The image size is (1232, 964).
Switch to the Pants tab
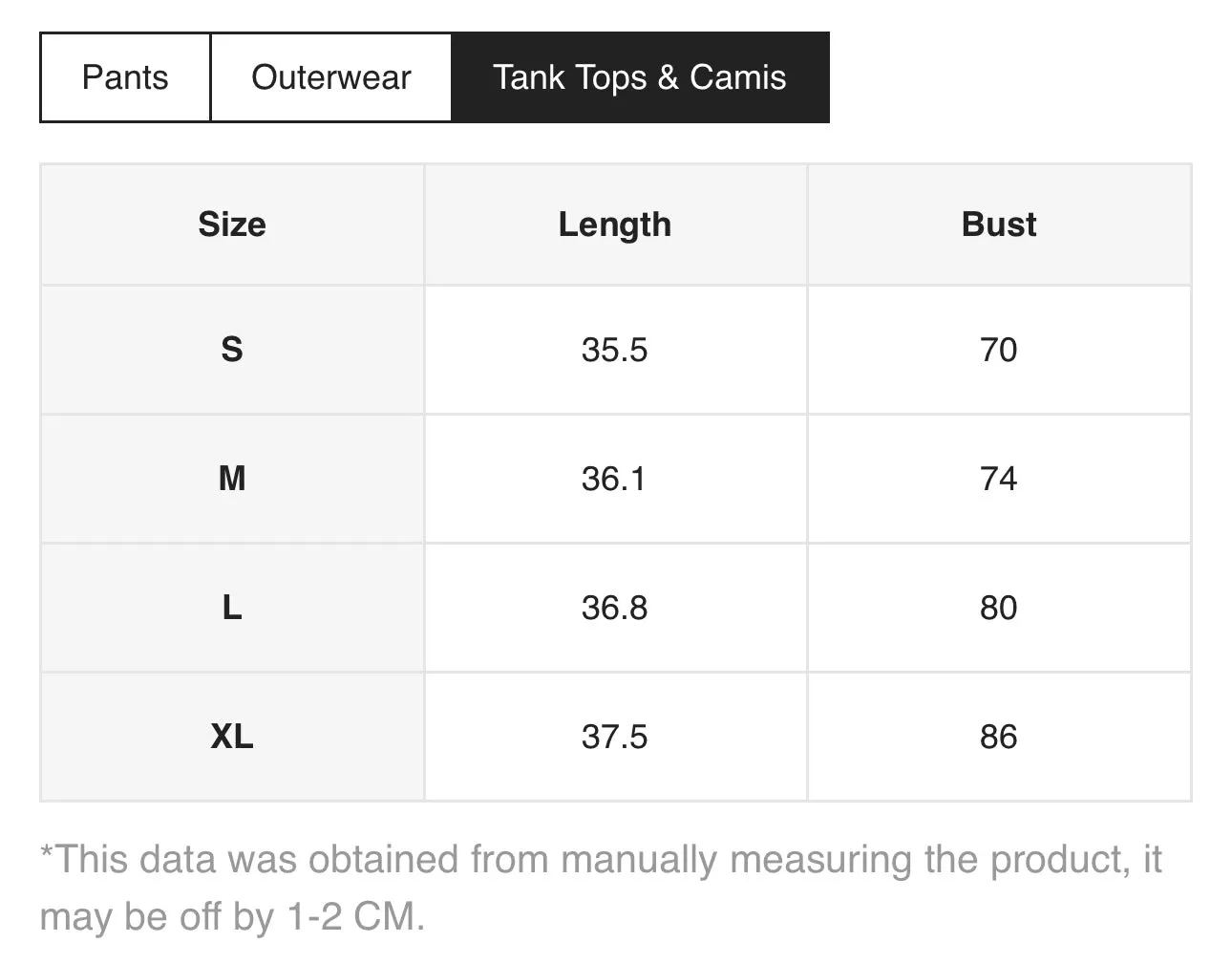(x=125, y=77)
